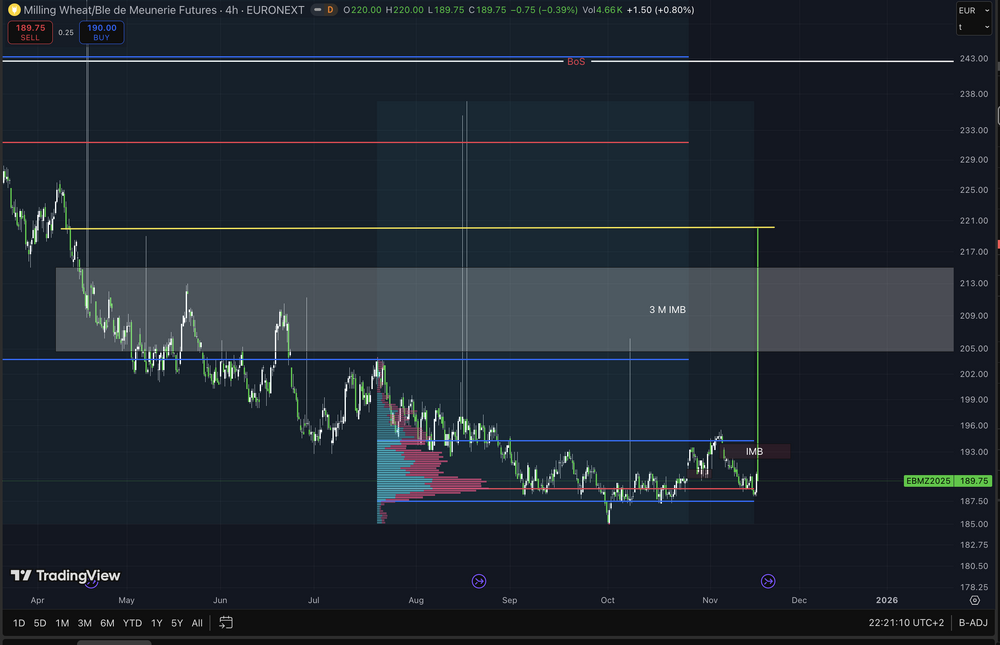
Task: Click the 221.00 price axis label
Action: (x=974, y=221)
